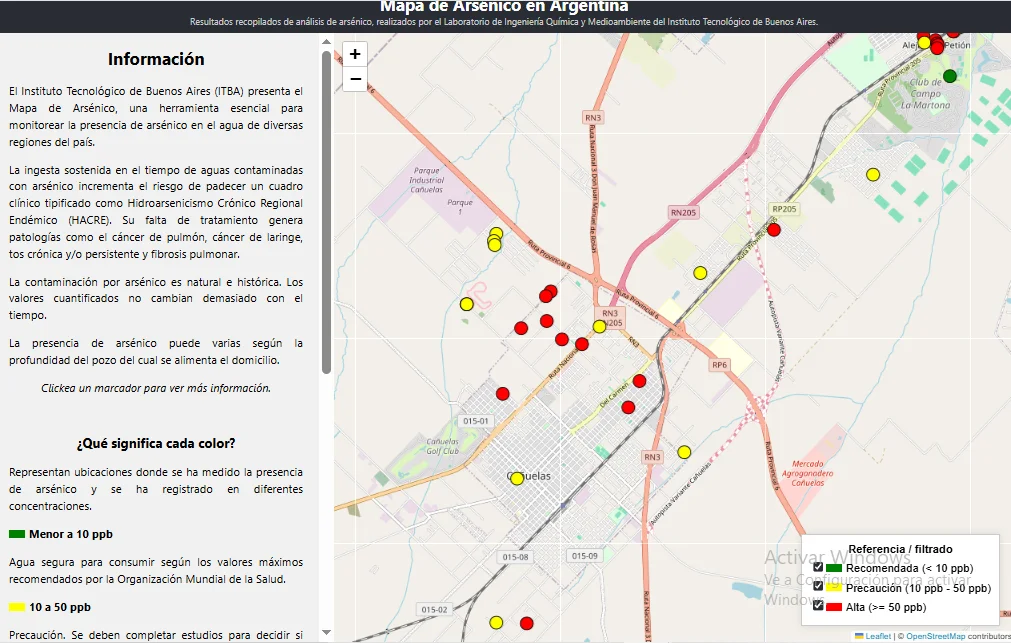The image size is (1011, 643).
Task: Open the red marker beside Del Carmen street label
Action: 639,381
